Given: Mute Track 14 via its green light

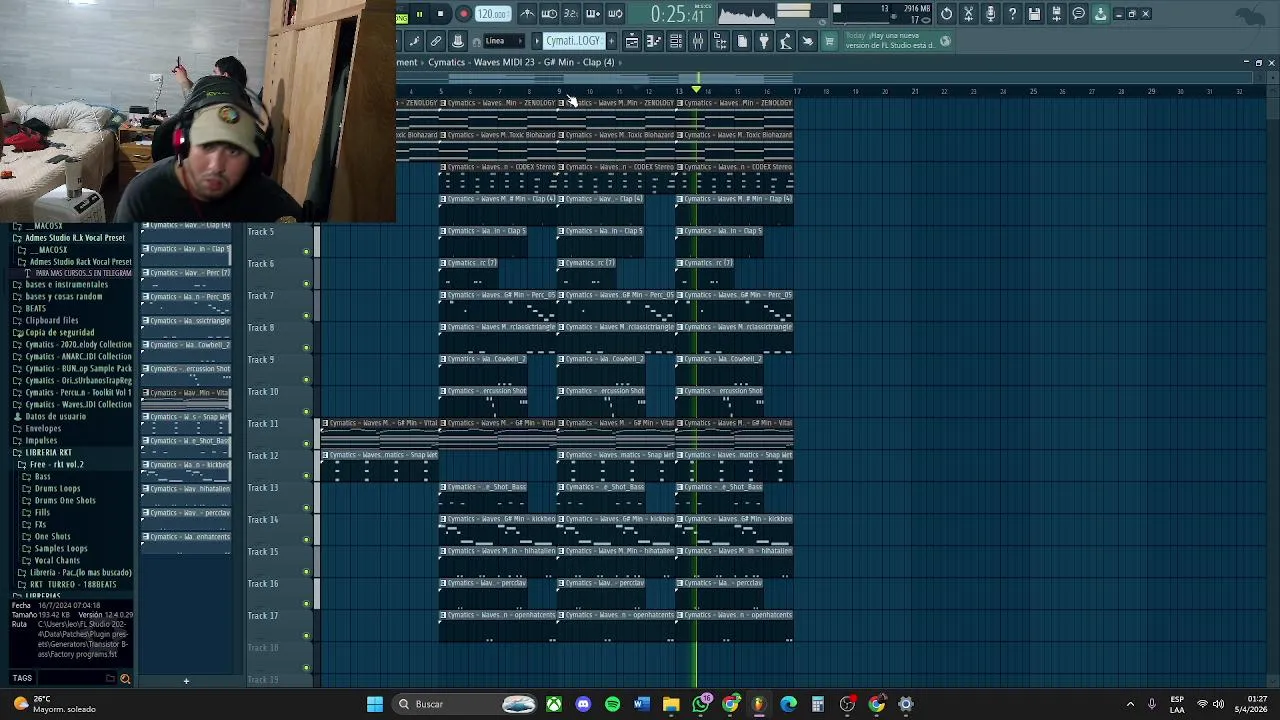Looking at the screenshot, I should click(306, 539).
